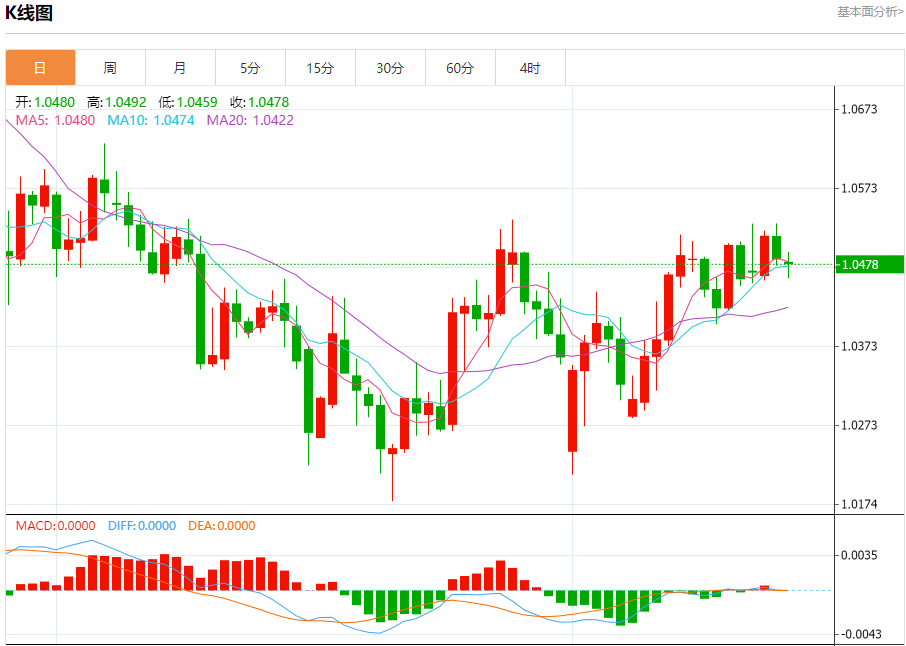Show the 30分 interval chart
This screenshot has width=906, height=646.
click(x=390, y=68)
